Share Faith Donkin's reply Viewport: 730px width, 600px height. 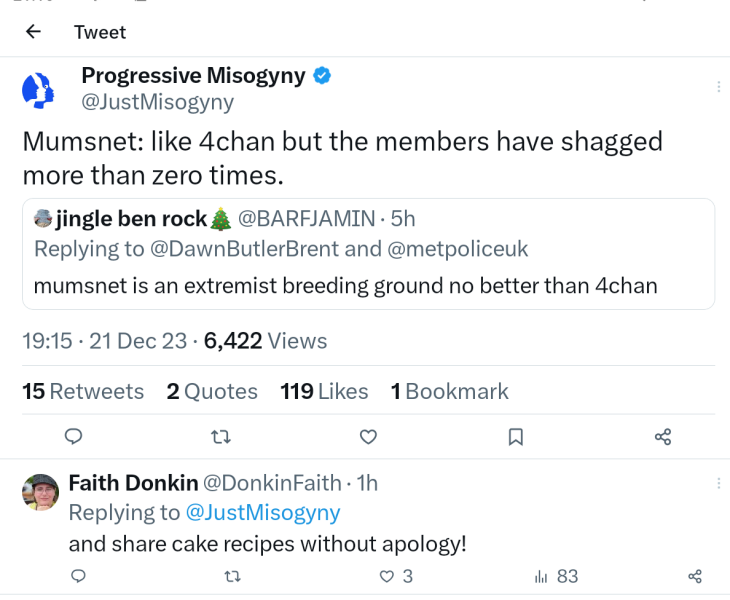click(x=695, y=576)
